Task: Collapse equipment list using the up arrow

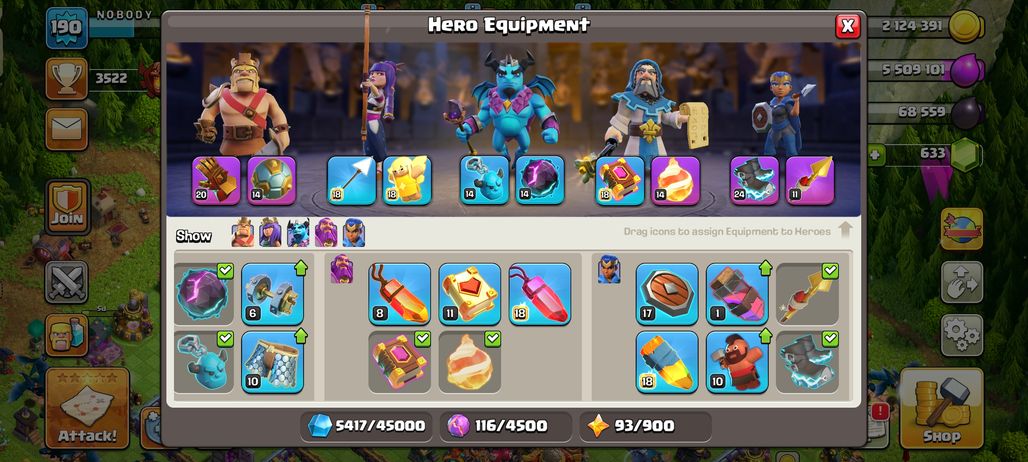Action: click(846, 229)
